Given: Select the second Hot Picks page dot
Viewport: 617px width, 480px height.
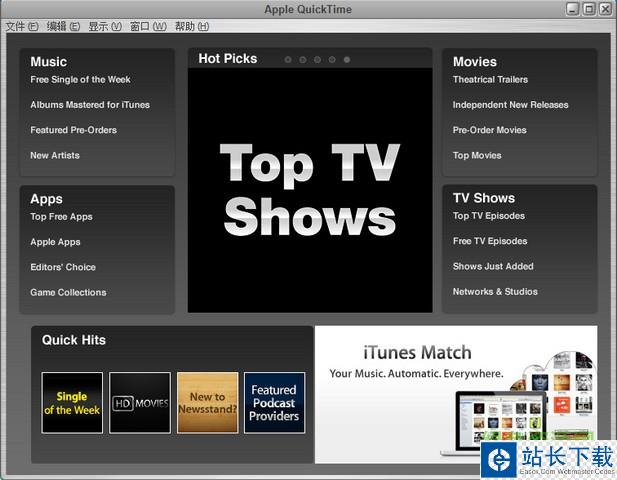Looking at the screenshot, I should click(303, 60).
